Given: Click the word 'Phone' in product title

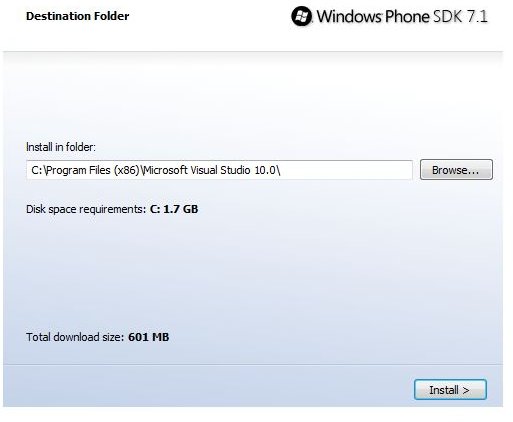Looking at the screenshot, I should coord(407,16).
